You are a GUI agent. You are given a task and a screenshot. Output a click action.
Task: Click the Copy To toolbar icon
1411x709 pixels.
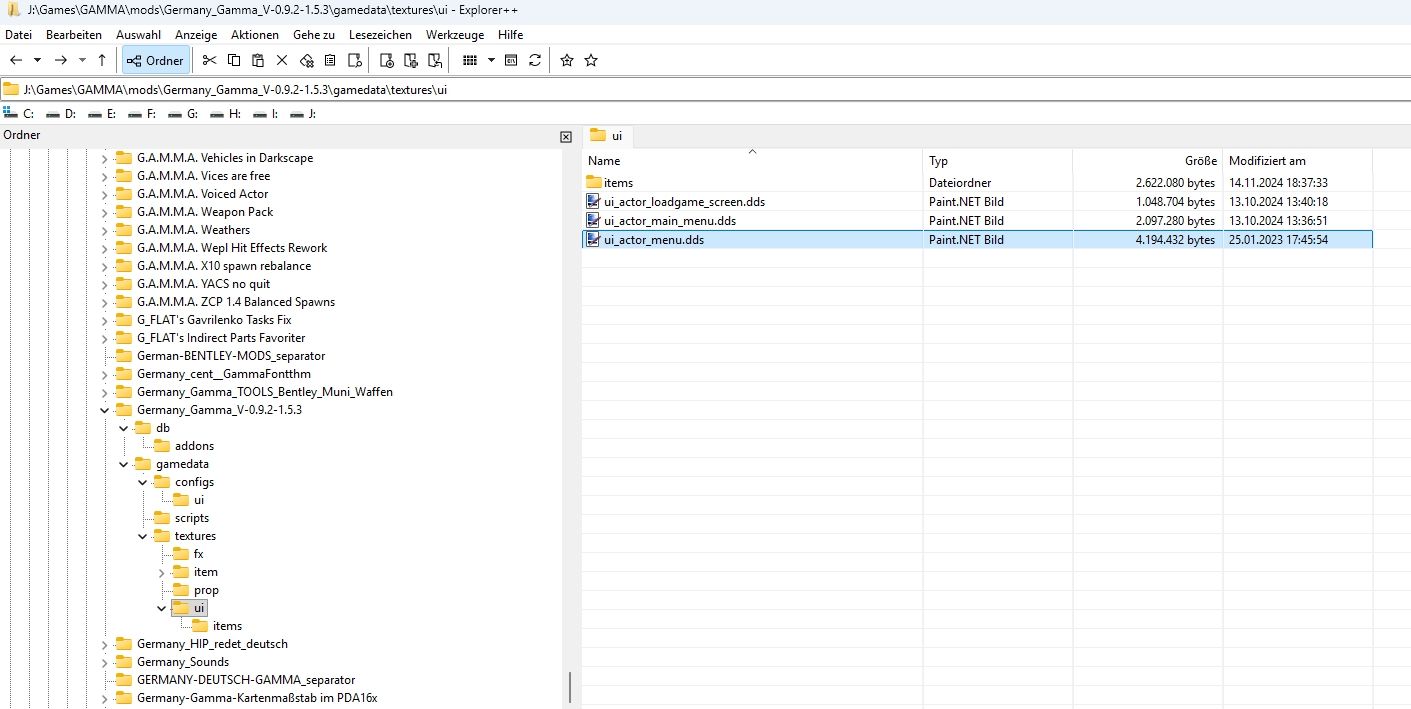coord(410,60)
